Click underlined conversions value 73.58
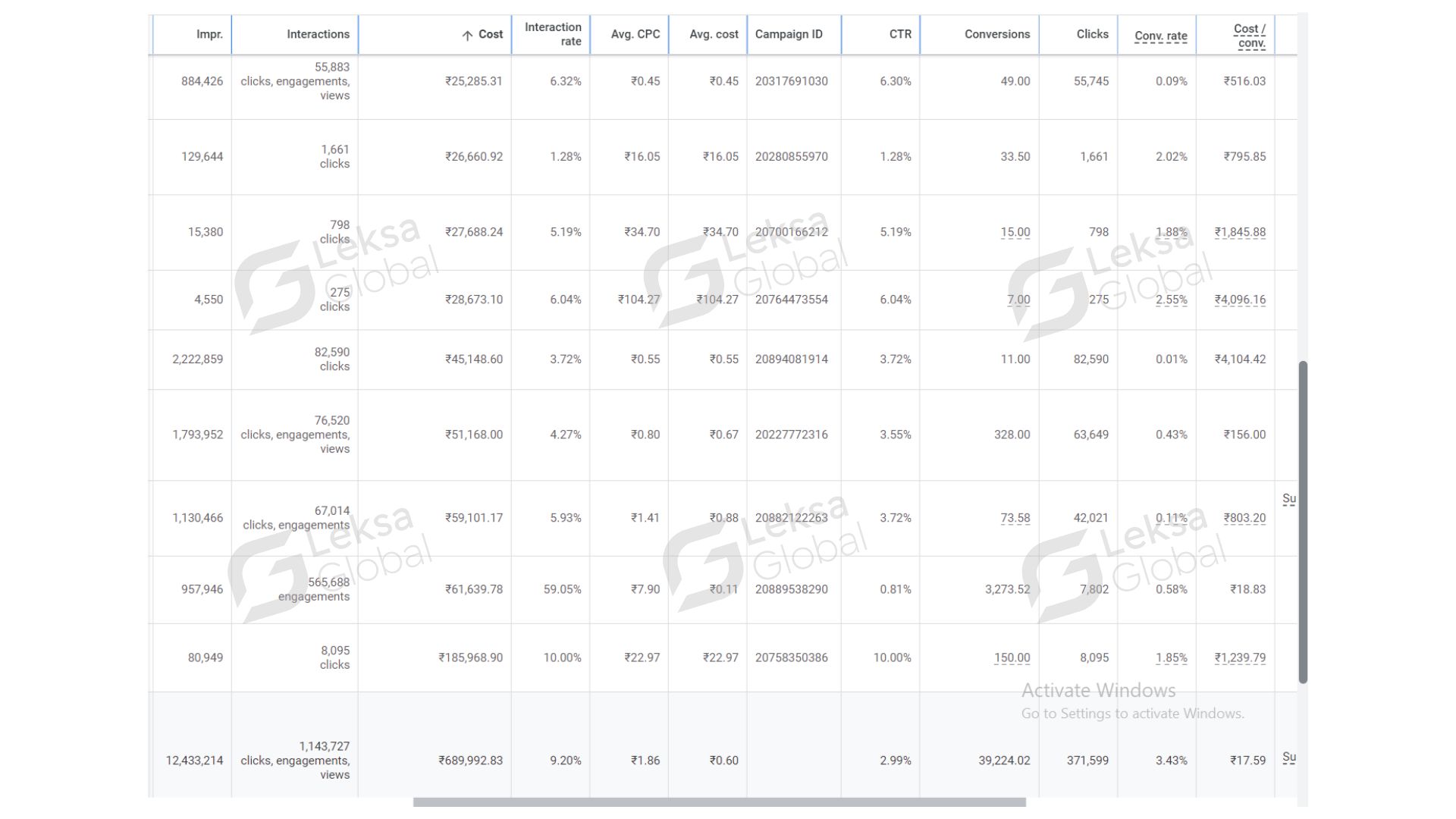 pyautogui.click(x=1015, y=518)
